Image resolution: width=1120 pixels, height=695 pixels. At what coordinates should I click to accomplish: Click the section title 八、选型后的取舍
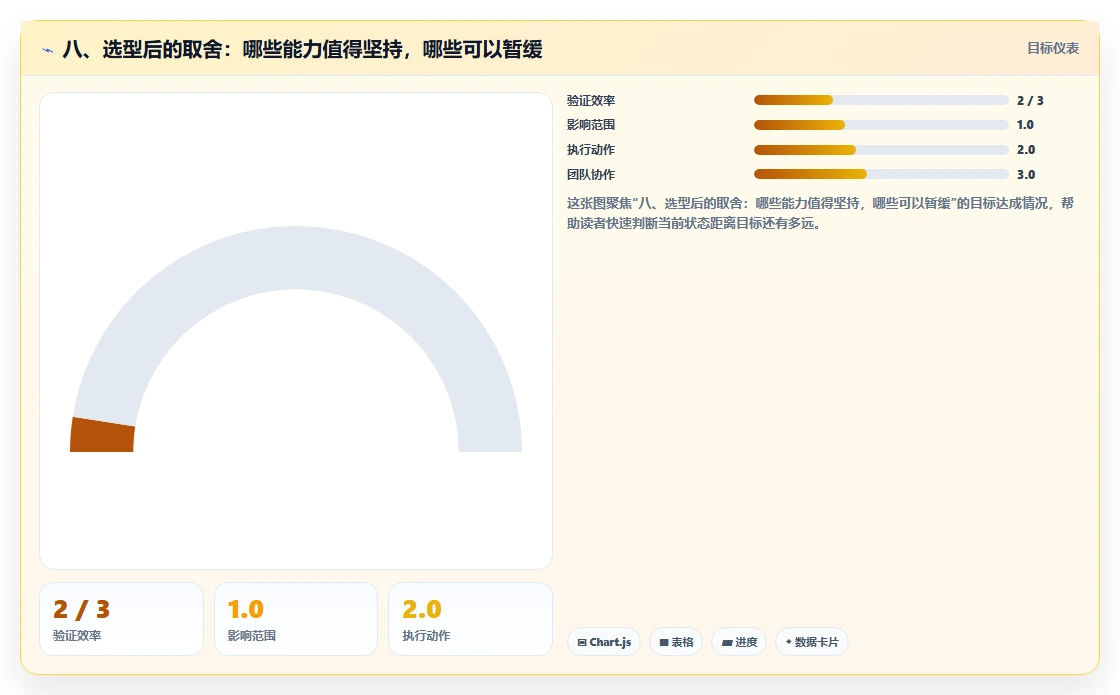[x=303, y=49]
